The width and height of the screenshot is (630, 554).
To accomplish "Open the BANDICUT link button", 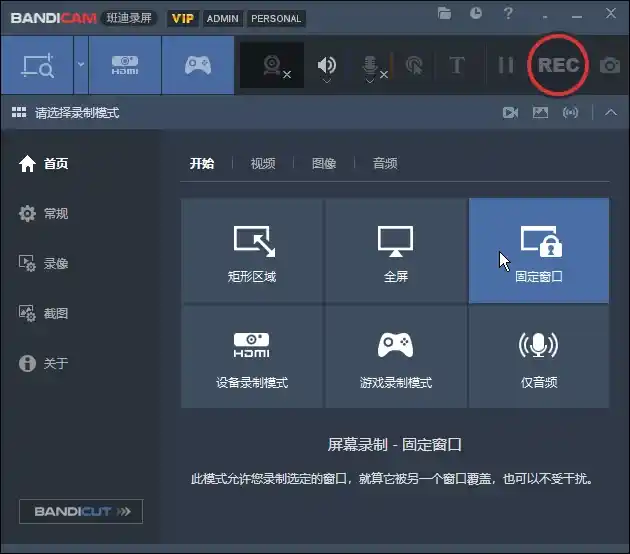I will point(81,511).
